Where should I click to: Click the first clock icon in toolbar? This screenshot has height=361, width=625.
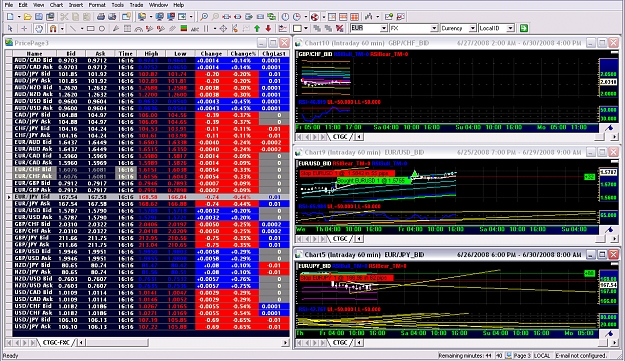click(285, 17)
